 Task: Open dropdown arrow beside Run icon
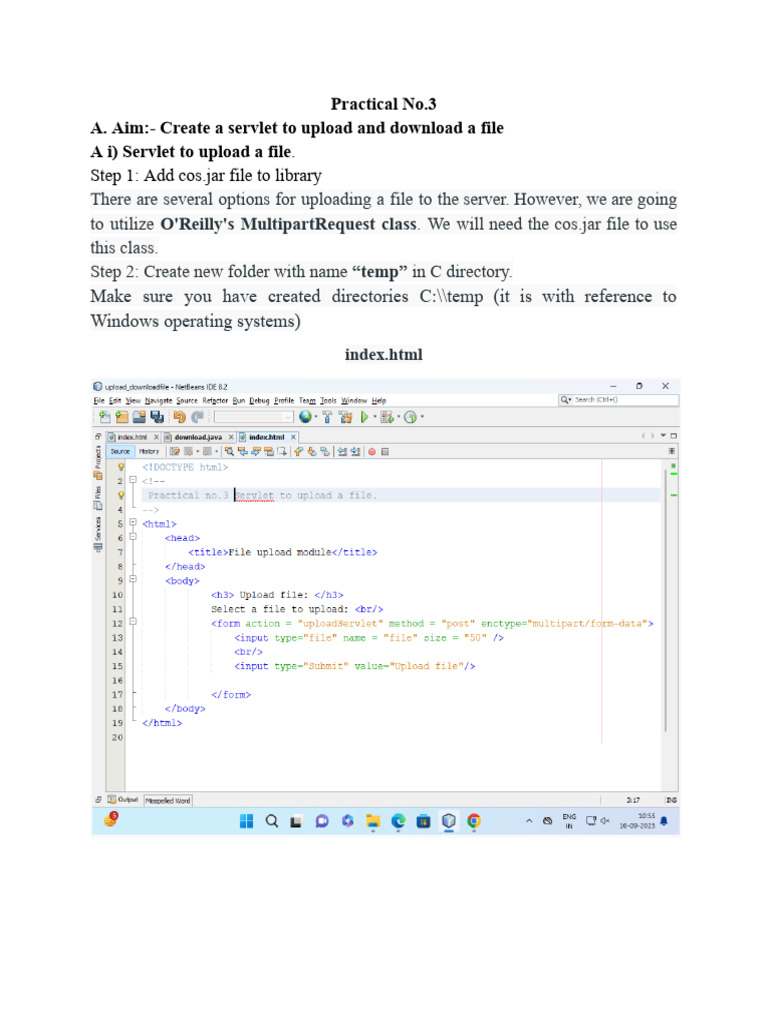point(375,417)
